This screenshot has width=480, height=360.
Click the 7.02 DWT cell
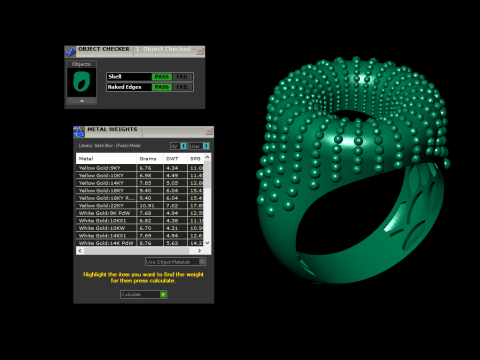tap(175, 206)
